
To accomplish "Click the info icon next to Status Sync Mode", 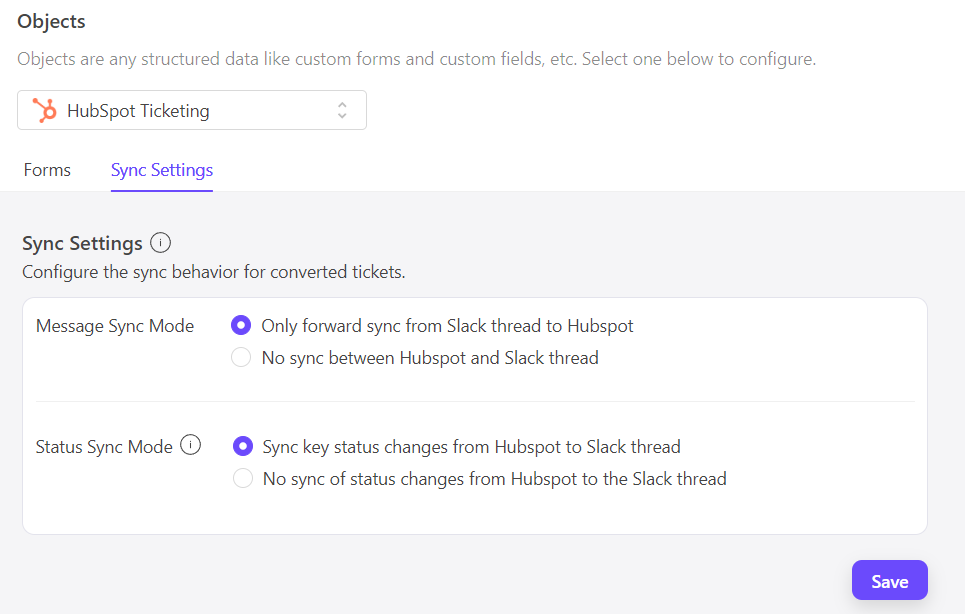I will point(190,446).
